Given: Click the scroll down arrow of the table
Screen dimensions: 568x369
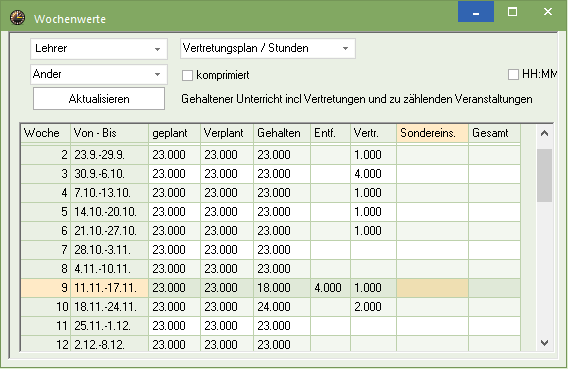Looking at the screenshot, I should [x=544, y=343].
